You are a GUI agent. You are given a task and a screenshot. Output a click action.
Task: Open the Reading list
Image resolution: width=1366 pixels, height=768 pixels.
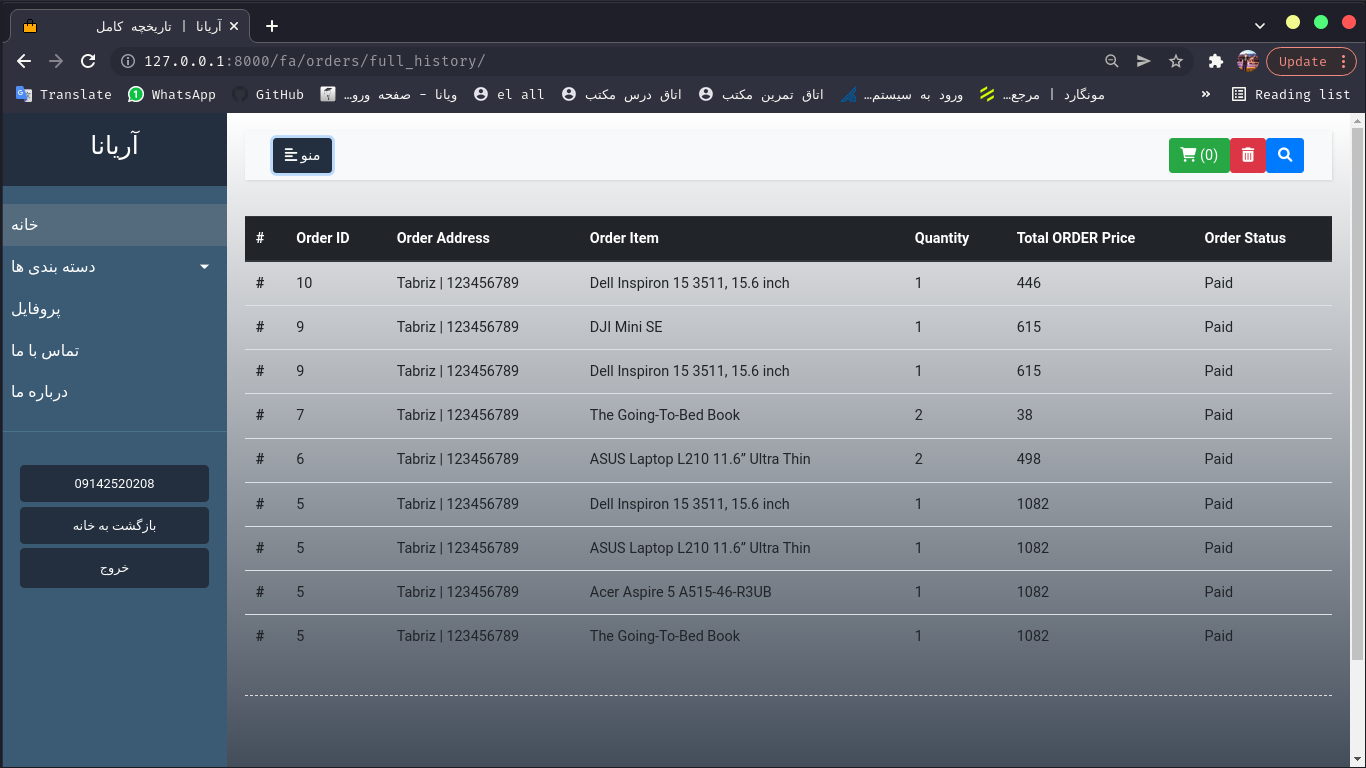coord(1291,94)
